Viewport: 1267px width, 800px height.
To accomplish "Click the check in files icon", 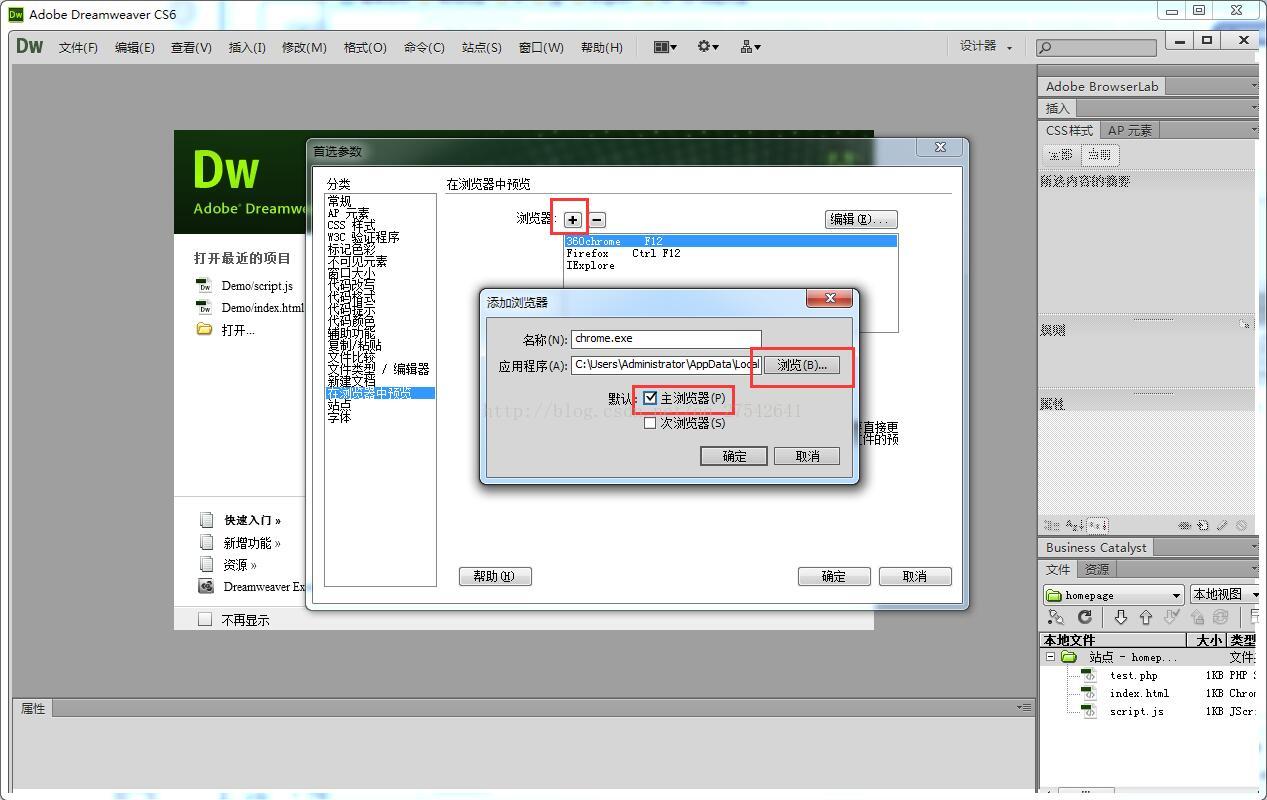I will pos(1197,618).
